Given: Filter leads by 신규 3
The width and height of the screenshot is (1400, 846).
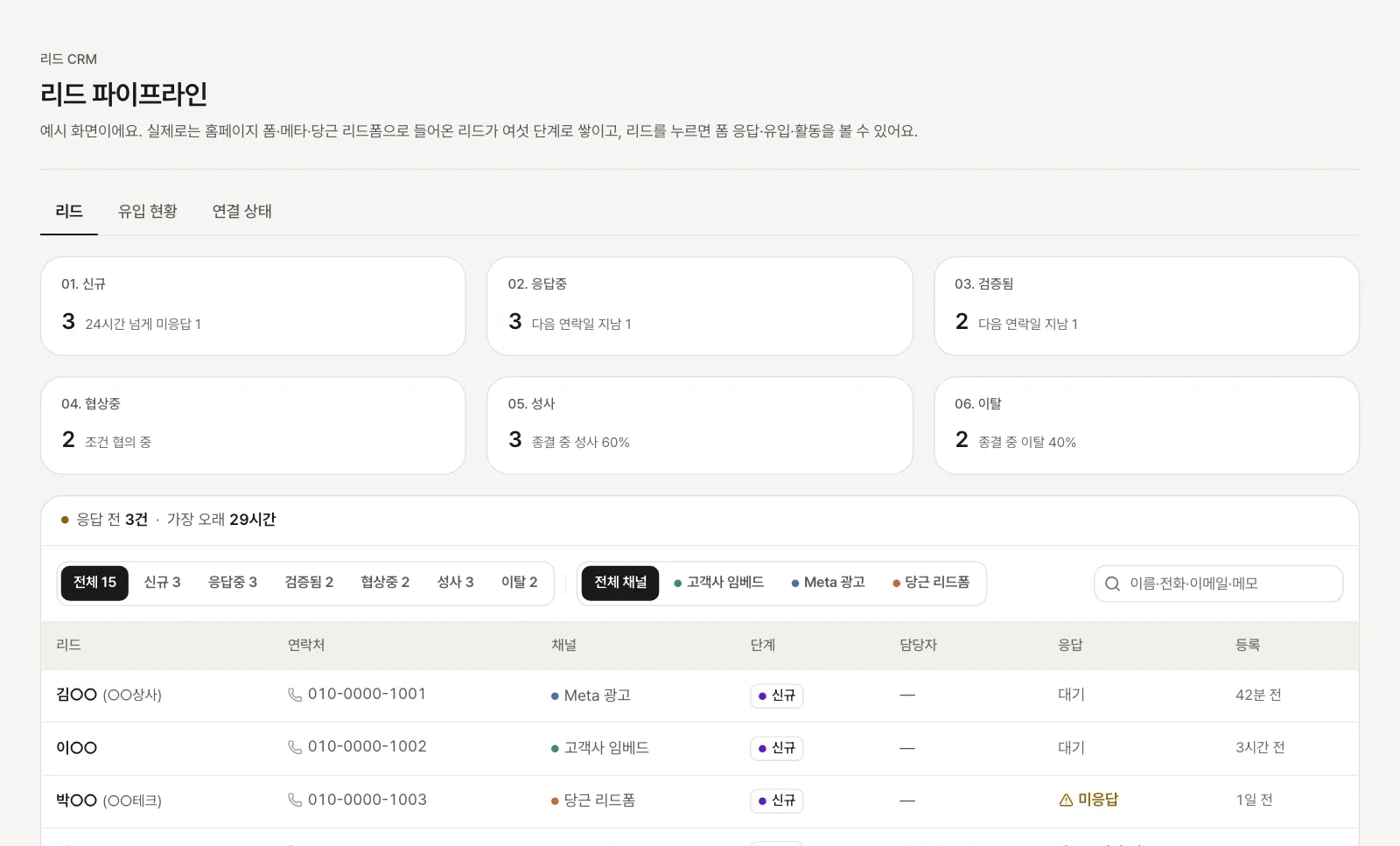Looking at the screenshot, I should pos(162,583).
